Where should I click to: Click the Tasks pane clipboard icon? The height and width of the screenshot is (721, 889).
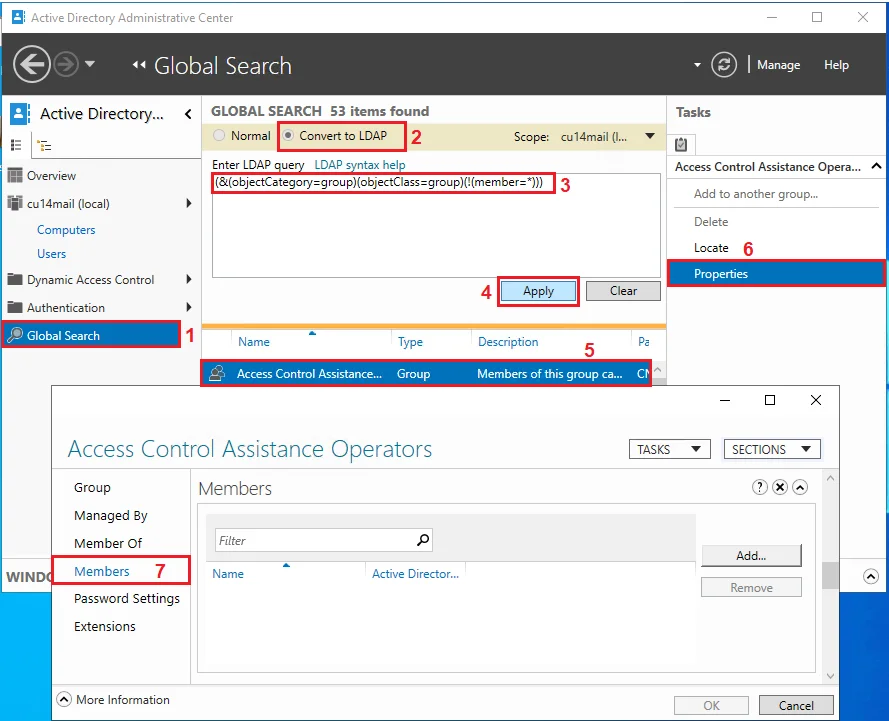click(681, 145)
